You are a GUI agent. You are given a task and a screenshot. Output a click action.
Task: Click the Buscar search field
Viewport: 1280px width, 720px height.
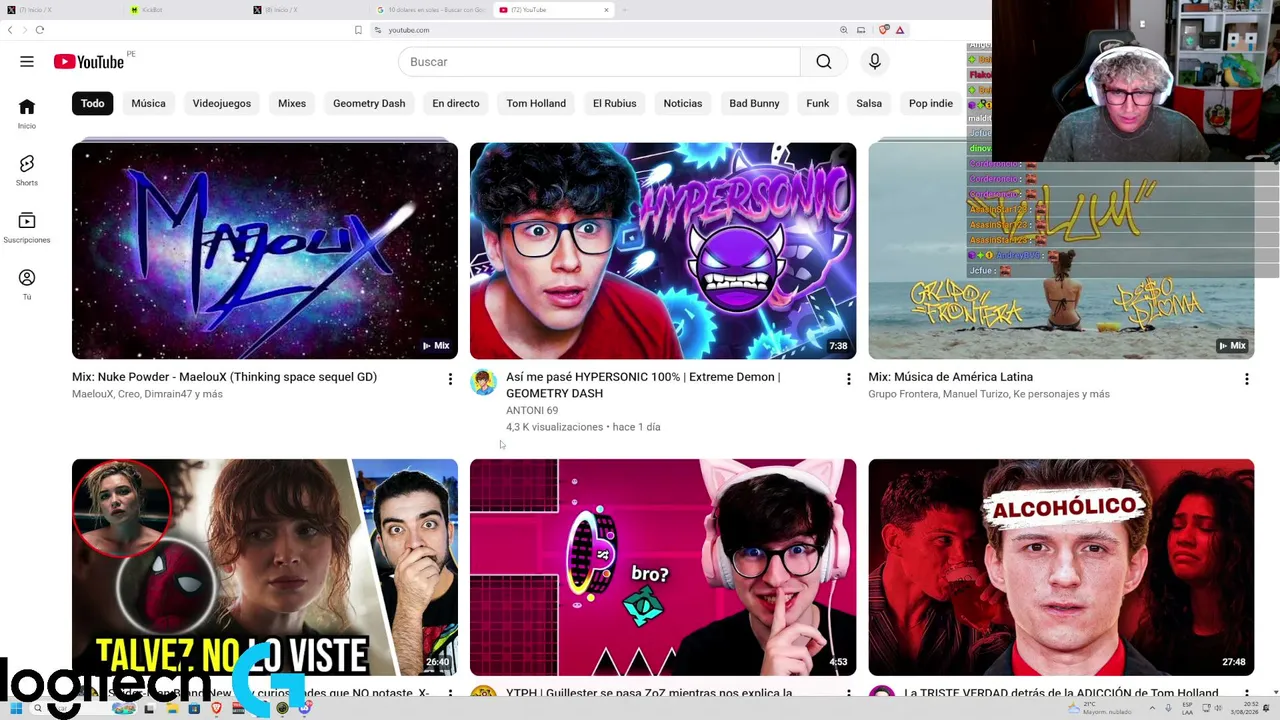(x=599, y=62)
